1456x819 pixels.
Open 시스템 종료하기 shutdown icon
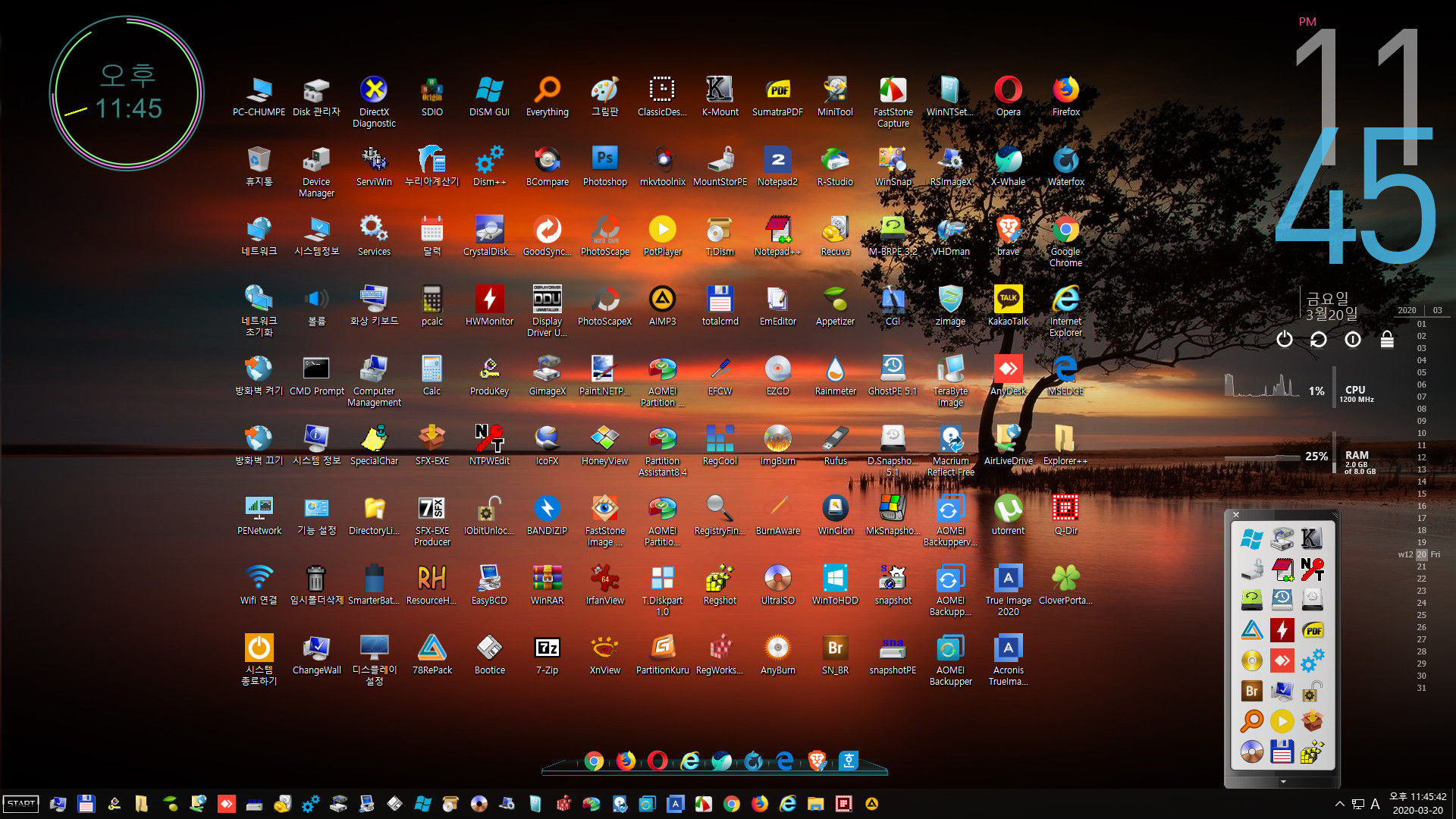tap(259, 660)
